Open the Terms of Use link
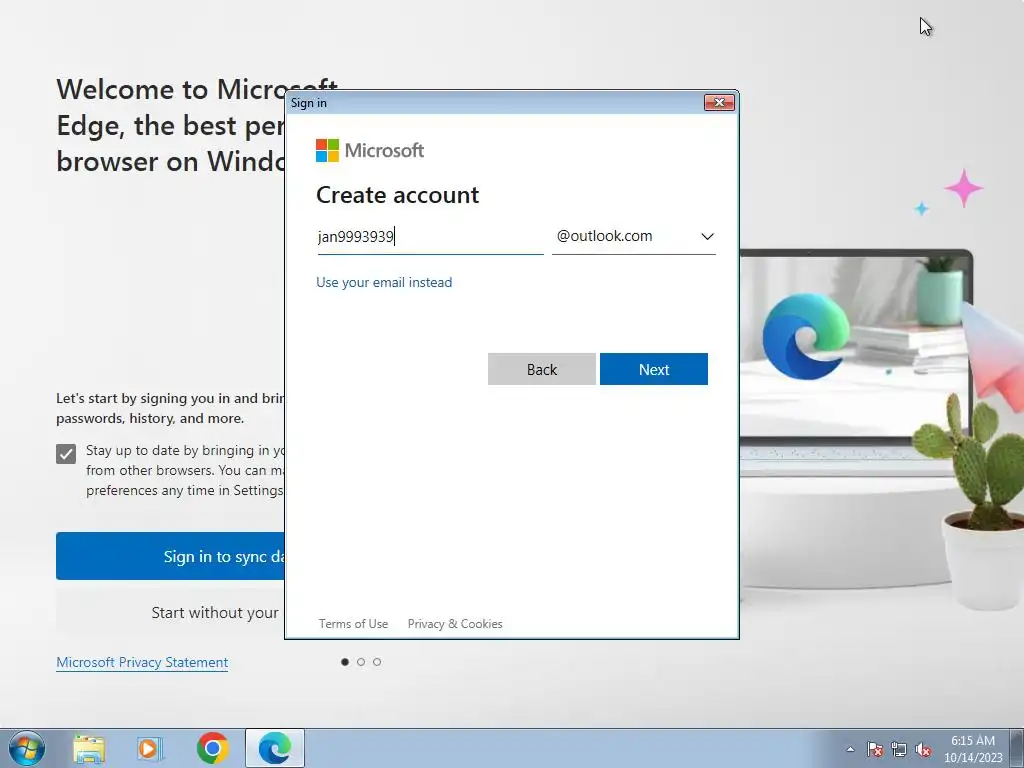Viewport: 1024px width, 768px height. [x=353, y=624]
